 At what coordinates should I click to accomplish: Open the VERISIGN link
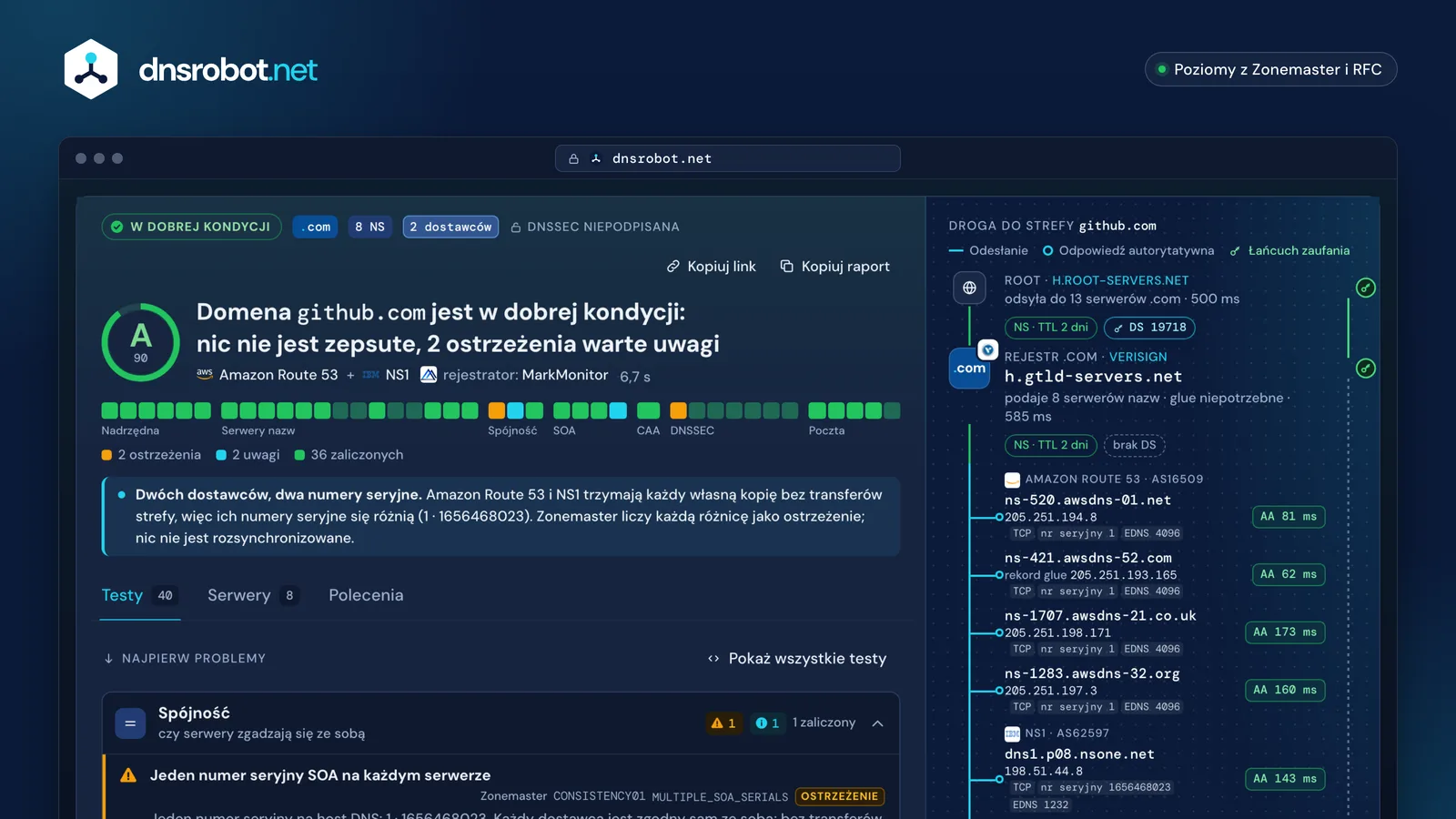coord(1137,357)
